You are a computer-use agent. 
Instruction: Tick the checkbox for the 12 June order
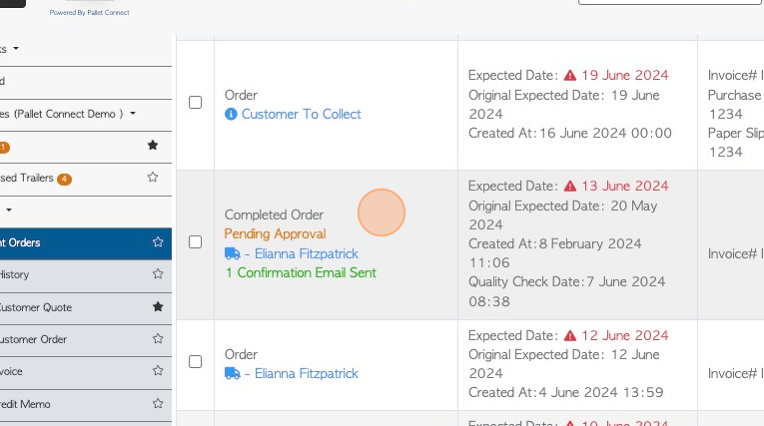tap(195, 362)
